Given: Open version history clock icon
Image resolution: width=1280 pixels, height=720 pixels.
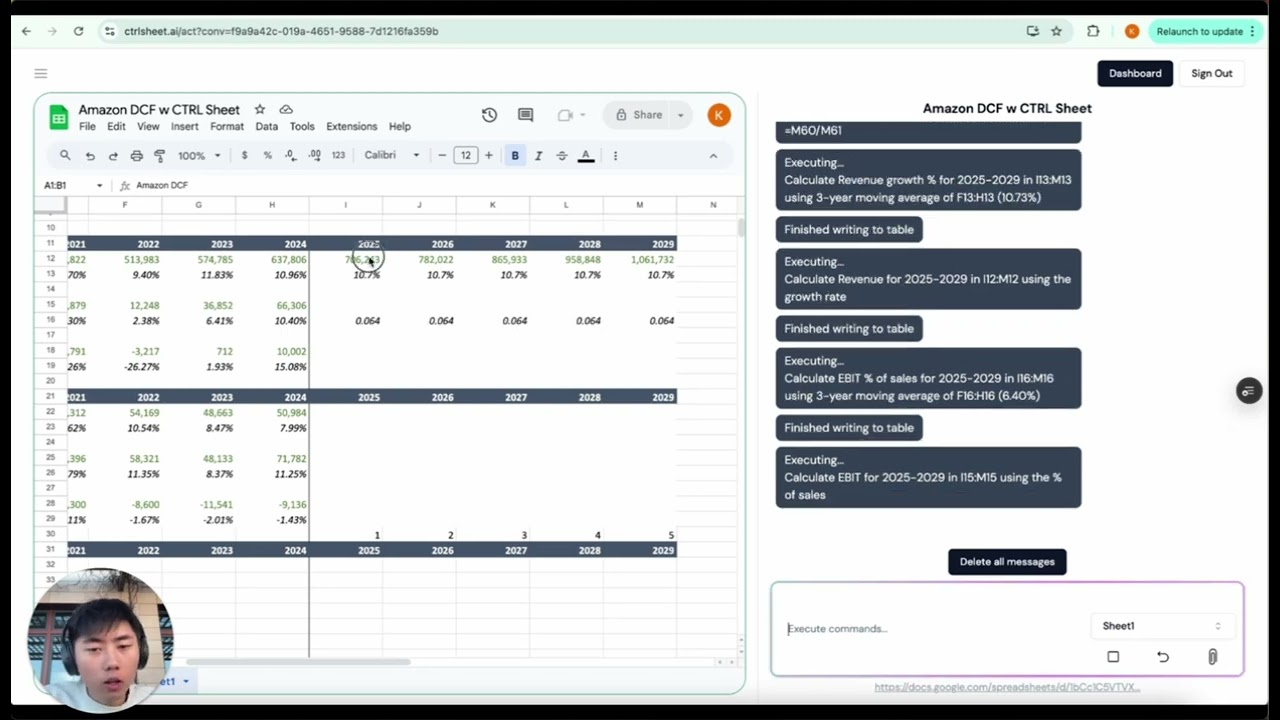Looking at the screenshot, I should tap(489, 115).
